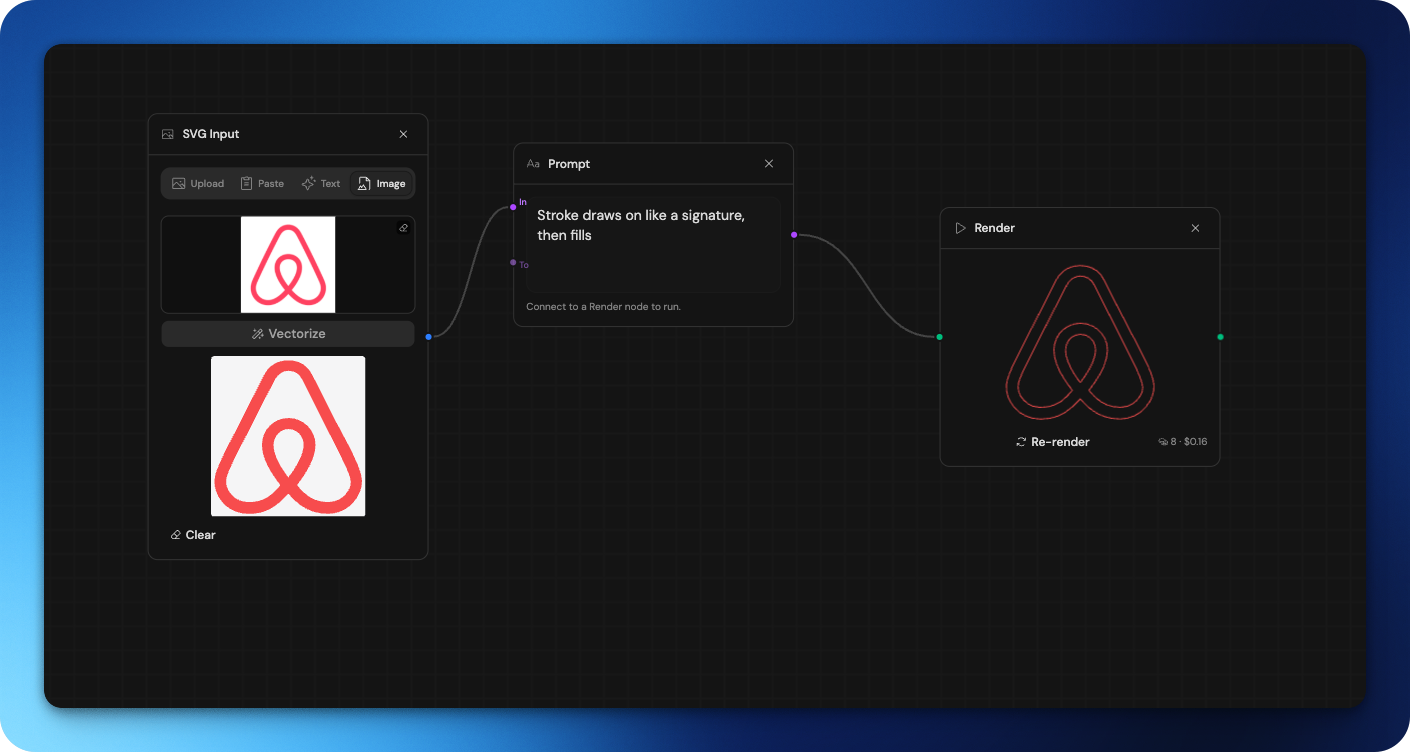Select the Image input mode
The height and width of the screenshot is (752, 1410).
(x=381, y=183)
